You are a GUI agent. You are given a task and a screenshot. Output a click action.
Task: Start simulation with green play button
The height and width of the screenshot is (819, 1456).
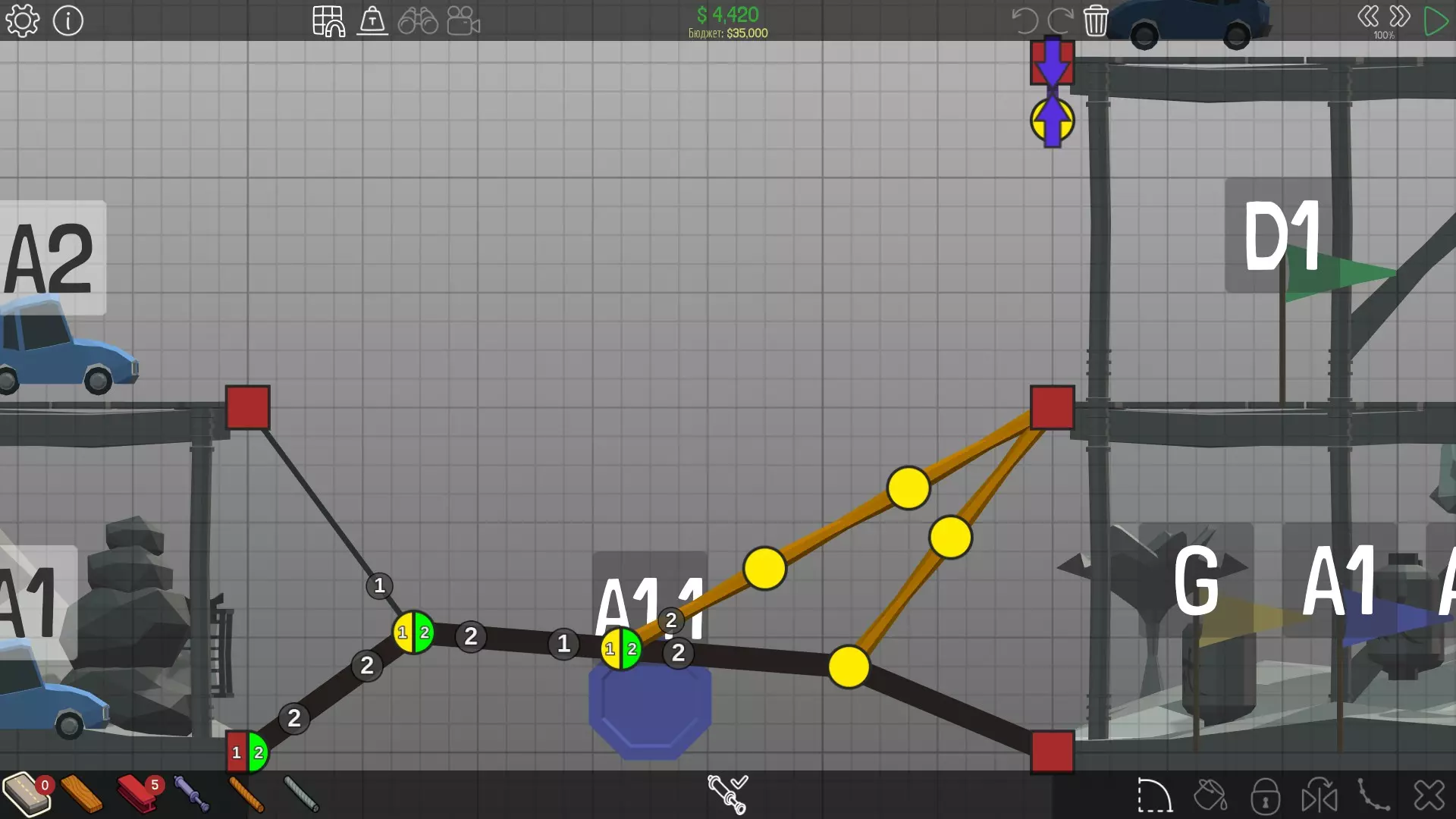(x=1436, y=20)
